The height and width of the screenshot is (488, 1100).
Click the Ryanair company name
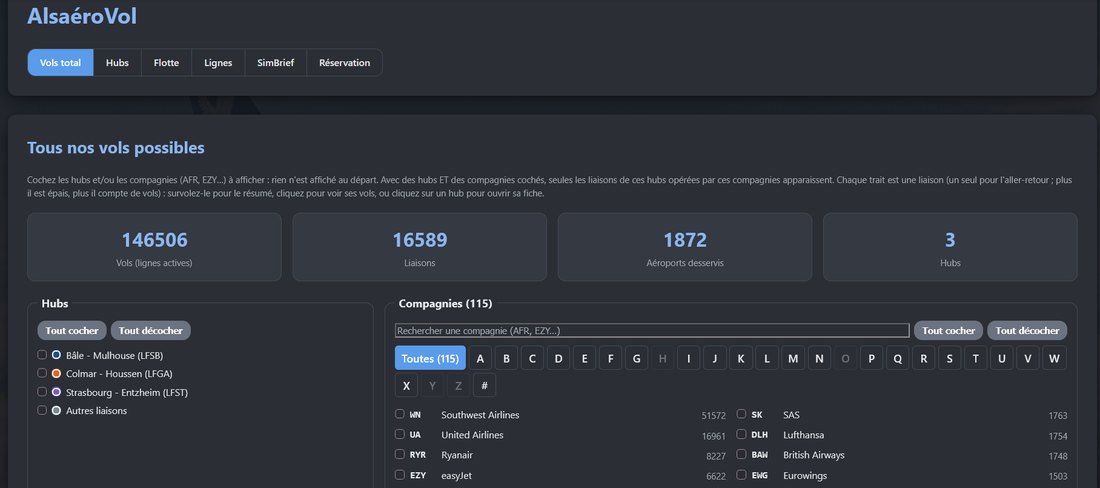tap(457, 455)
